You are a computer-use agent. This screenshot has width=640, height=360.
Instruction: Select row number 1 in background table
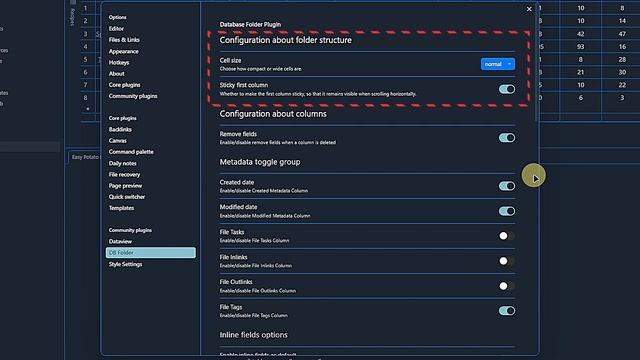pos(85,8)
